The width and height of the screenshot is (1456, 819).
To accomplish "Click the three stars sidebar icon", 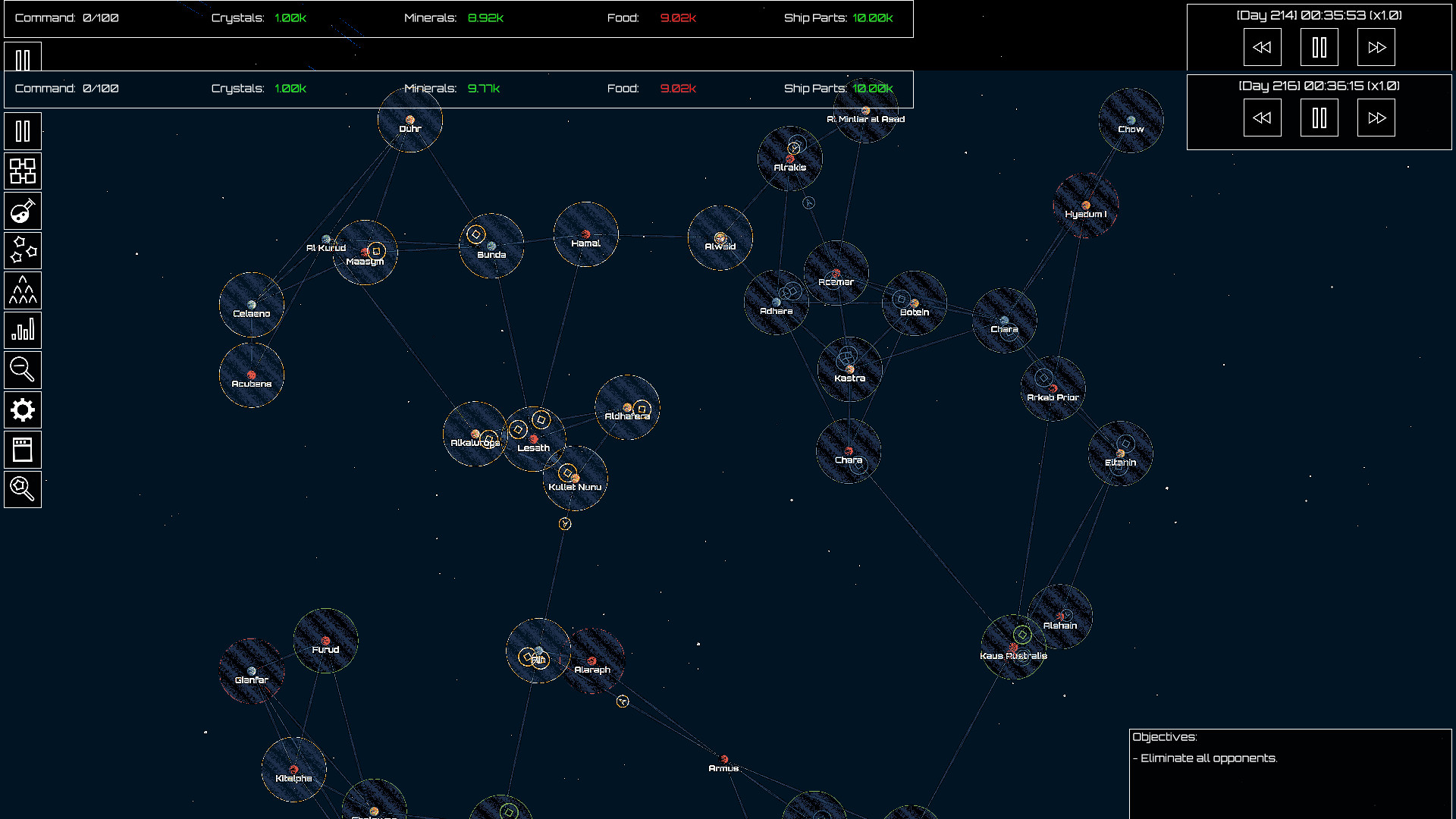I will 23,250.
